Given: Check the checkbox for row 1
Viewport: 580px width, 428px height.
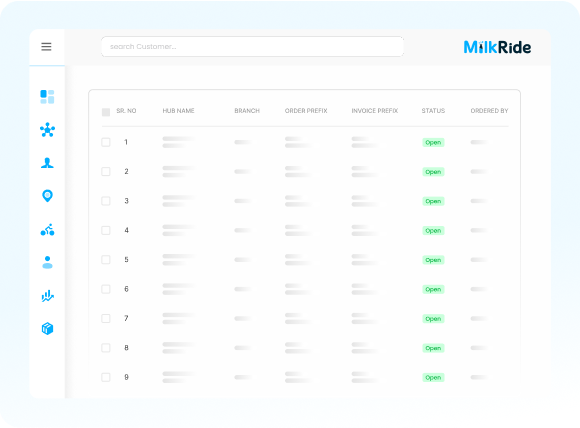Looking at the screenshot, I should 106,142.
